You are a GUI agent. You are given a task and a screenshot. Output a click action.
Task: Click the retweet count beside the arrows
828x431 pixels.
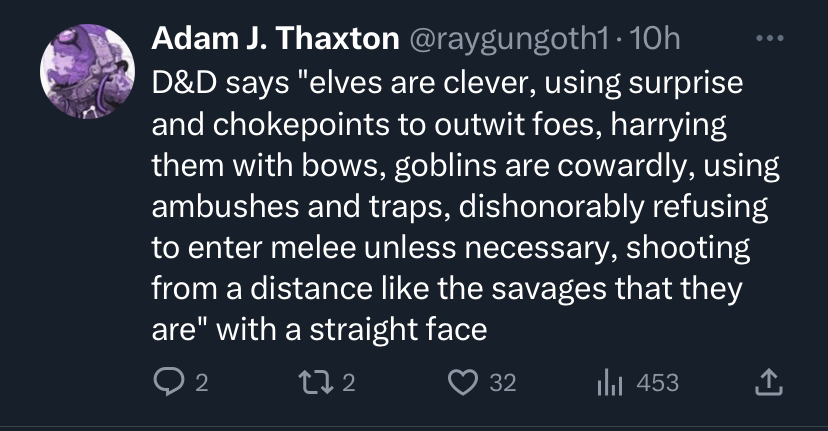coord(348,382)
